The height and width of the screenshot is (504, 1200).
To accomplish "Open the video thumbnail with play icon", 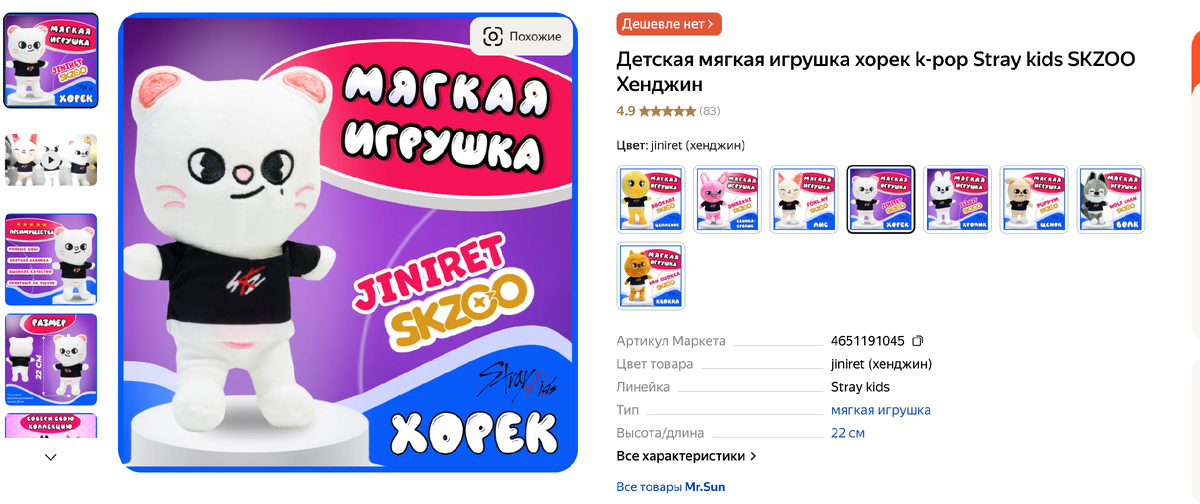I will pos(51,160).
